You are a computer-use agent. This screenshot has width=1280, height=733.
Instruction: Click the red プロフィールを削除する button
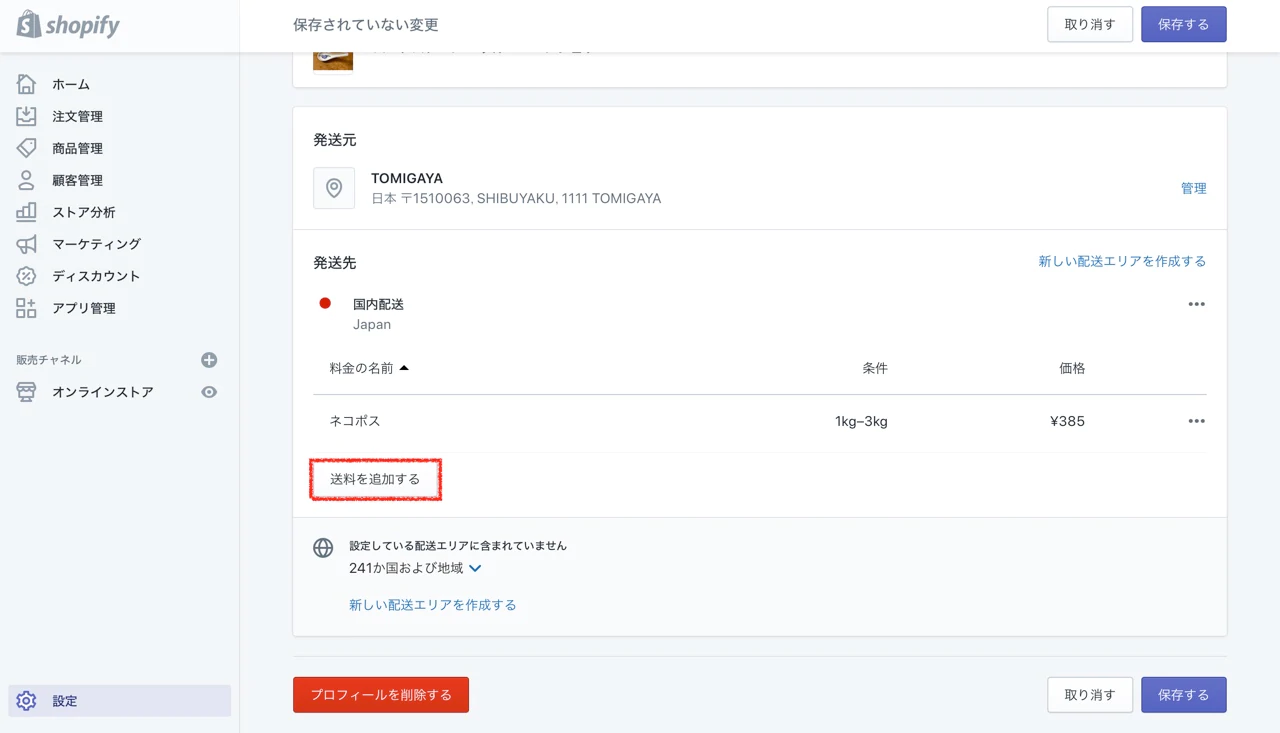[x=380, y=695]
